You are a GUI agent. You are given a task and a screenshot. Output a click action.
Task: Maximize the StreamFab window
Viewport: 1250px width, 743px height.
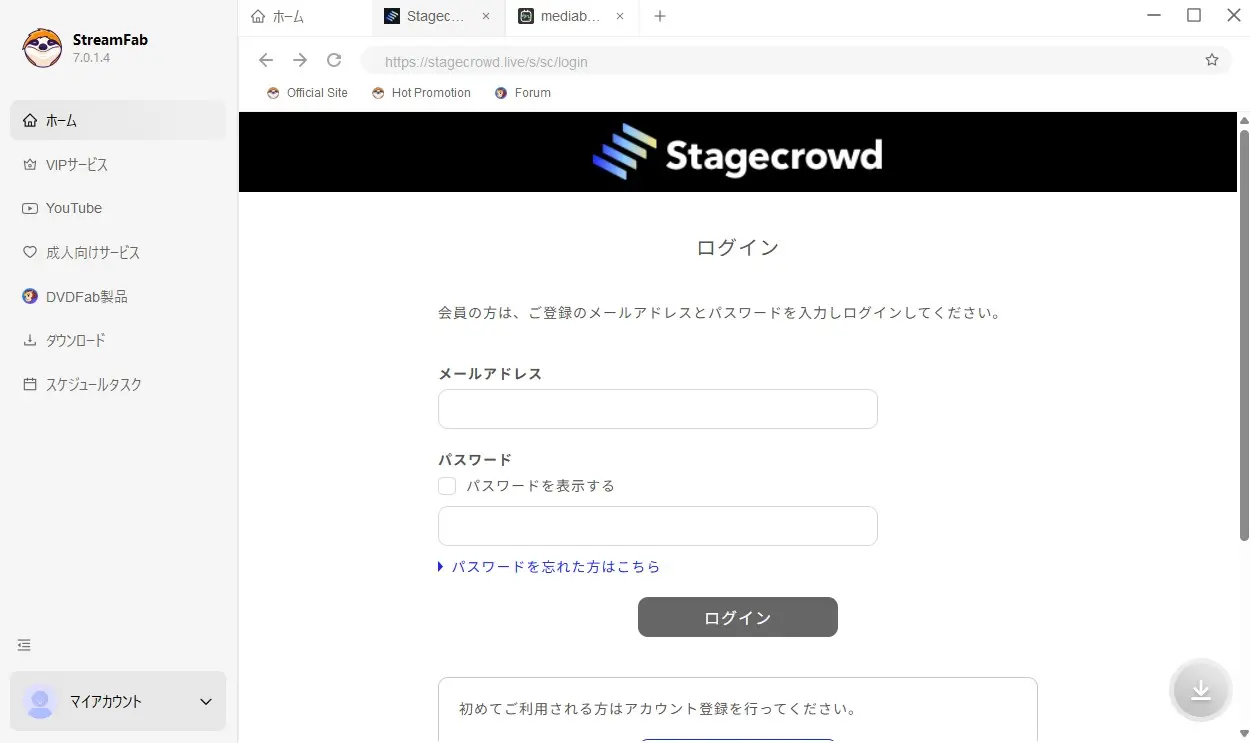tap(1194, 15)
